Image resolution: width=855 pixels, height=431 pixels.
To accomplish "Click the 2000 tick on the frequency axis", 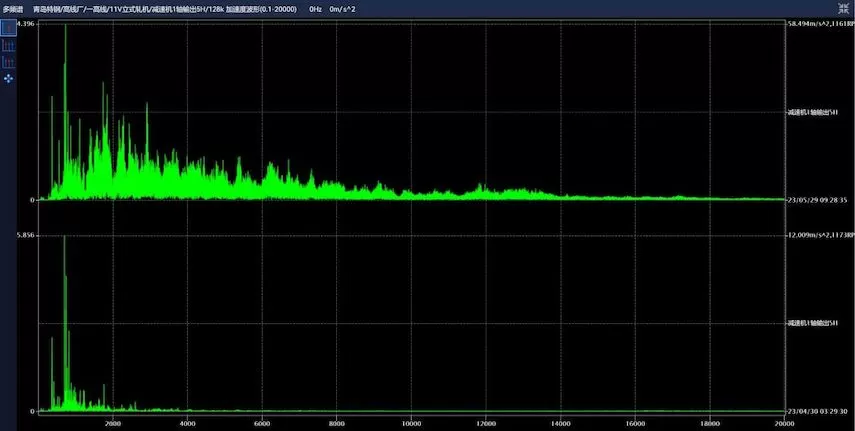I will tap(113, 422).
